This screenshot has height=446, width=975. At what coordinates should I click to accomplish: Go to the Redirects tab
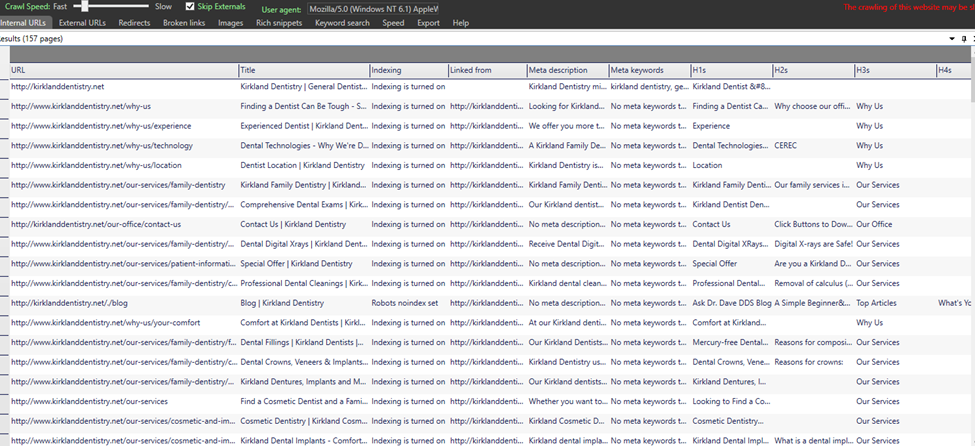tap(134, 23)
